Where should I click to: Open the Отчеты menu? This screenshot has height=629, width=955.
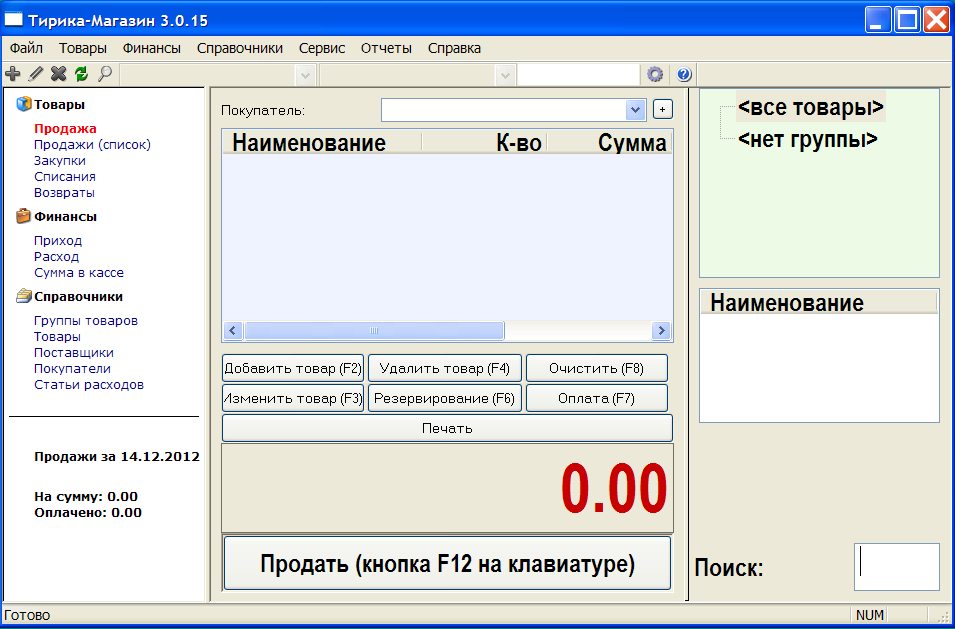[x=386, y=48]
